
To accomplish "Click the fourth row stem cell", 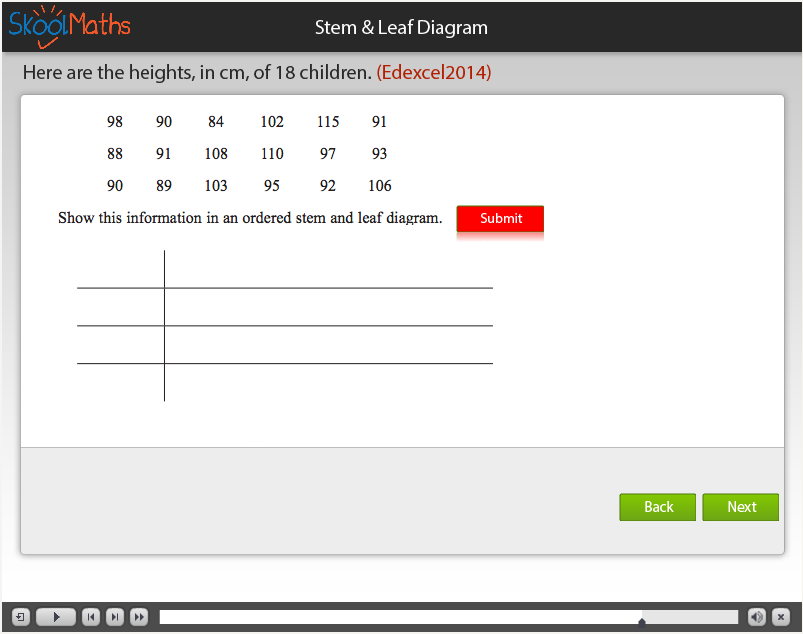I will click(120, 382).
